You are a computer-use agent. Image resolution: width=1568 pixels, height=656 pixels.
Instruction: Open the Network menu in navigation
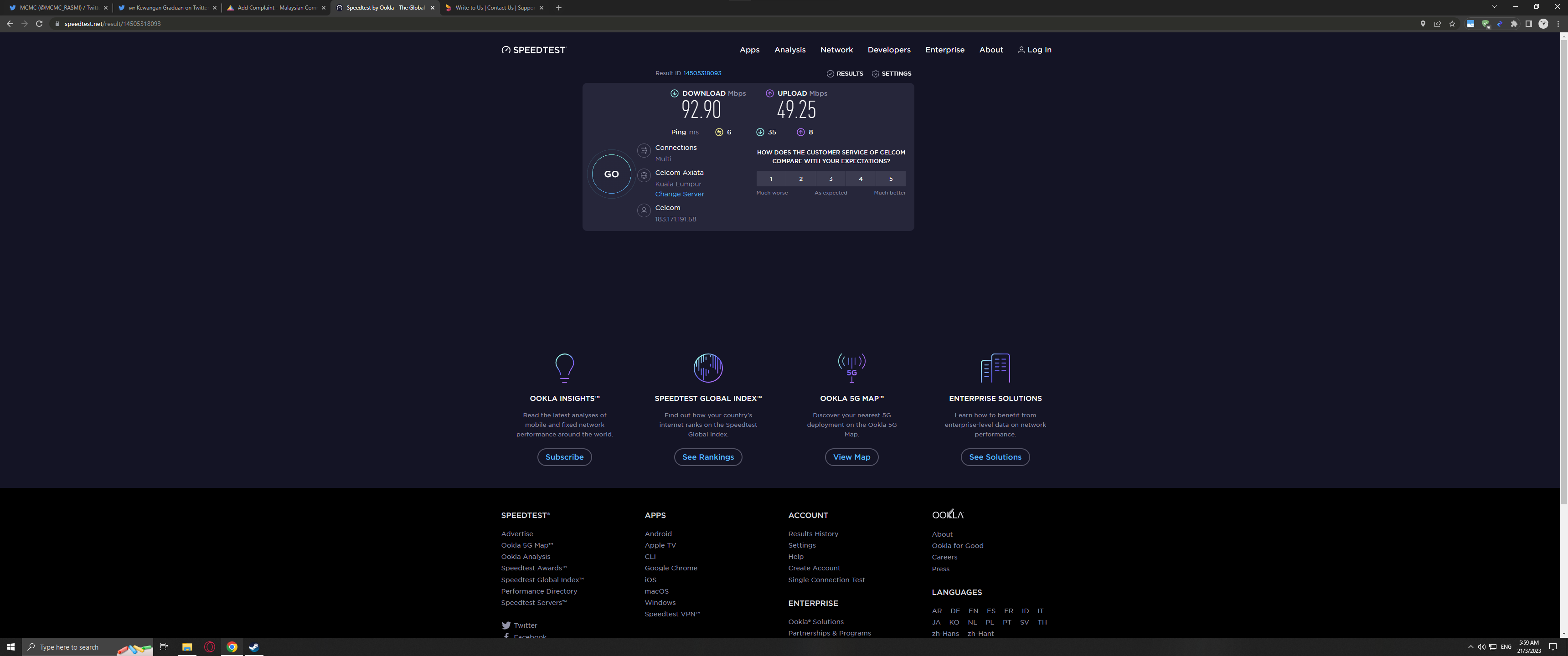tap(836, 50)
